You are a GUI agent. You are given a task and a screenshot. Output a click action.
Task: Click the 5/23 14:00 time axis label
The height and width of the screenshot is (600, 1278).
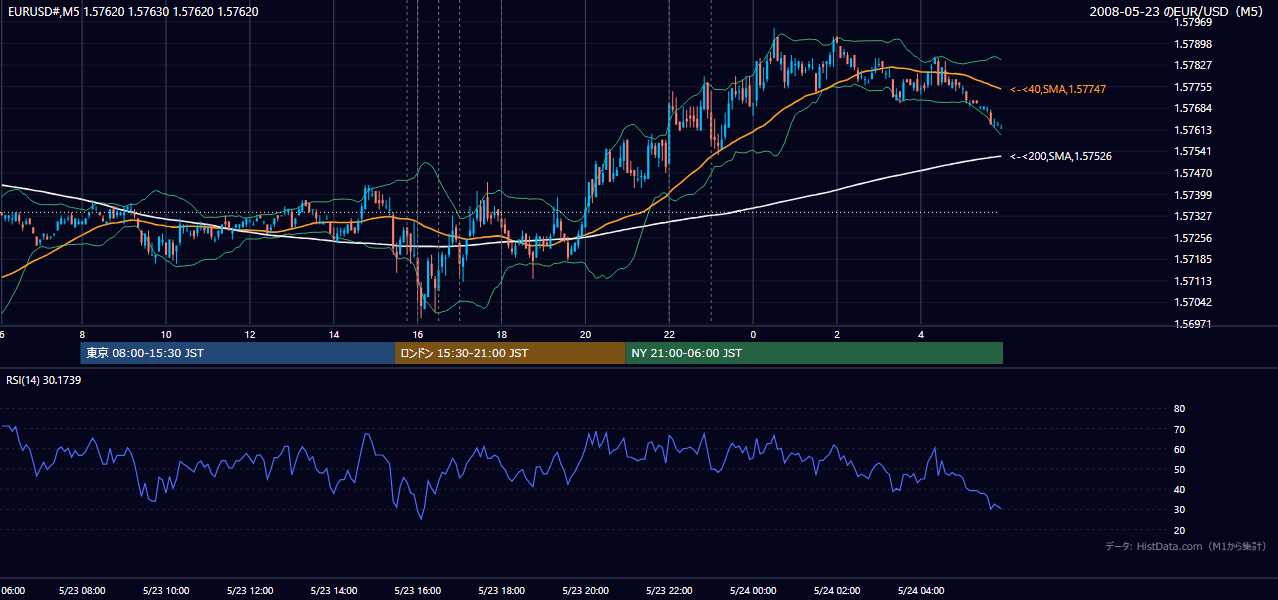click(x=335, y=590)
